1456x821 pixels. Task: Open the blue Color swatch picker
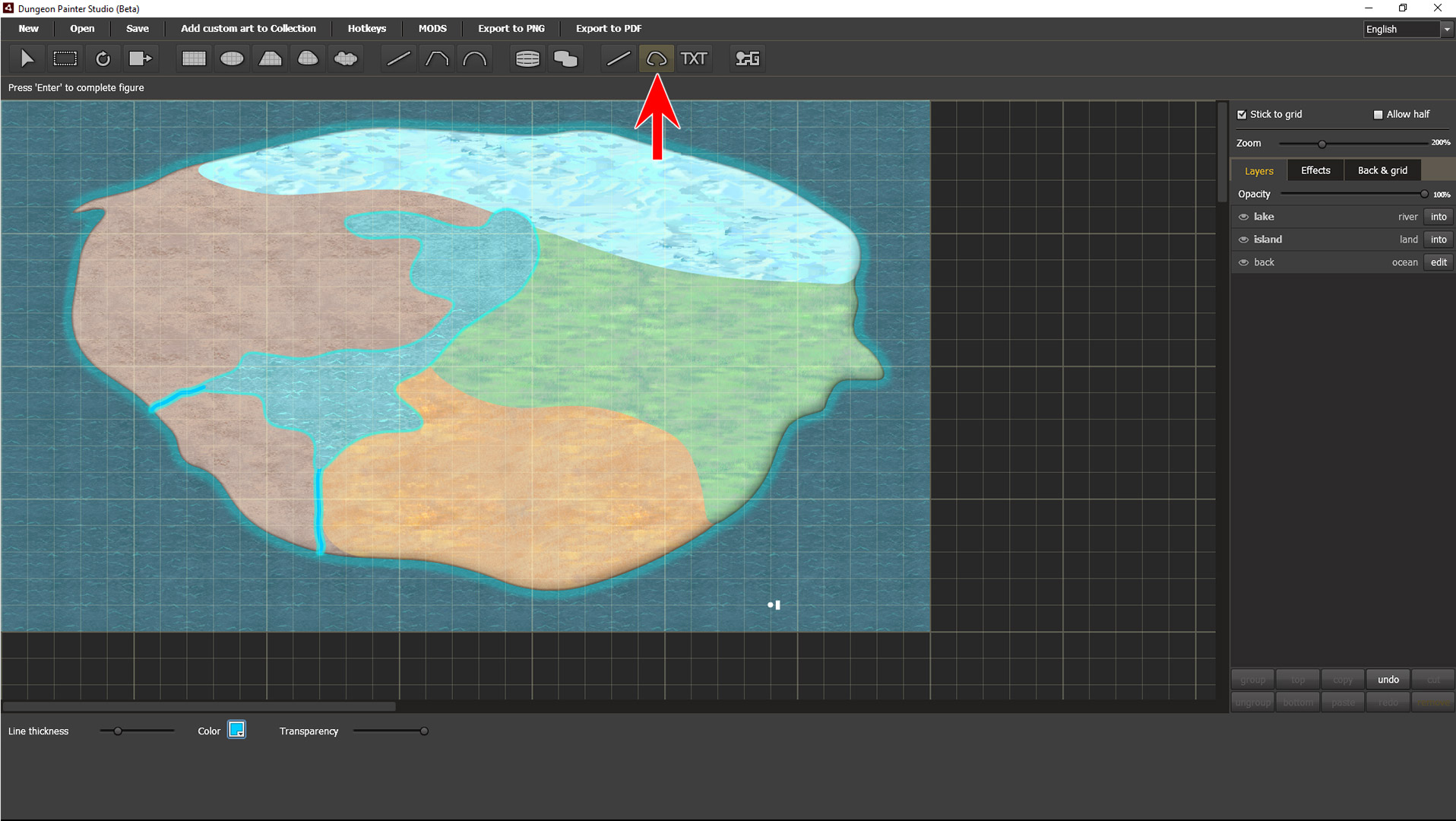236,731
